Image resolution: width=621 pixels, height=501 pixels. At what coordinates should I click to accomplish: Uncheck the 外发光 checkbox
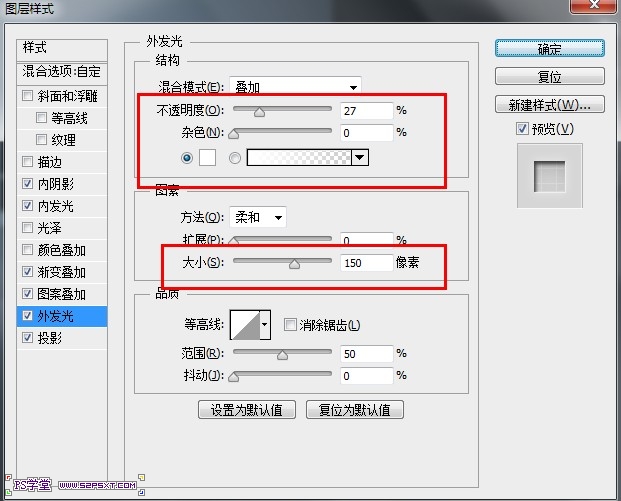(x=27, y=316)
